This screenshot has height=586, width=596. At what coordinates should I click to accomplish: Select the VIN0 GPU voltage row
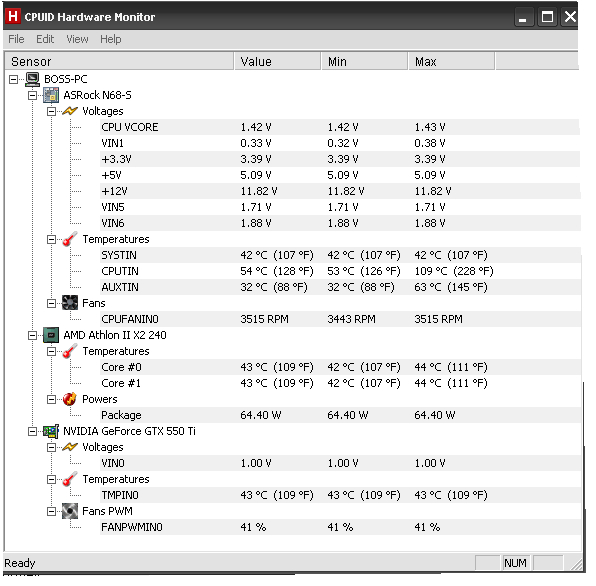point(340,463)
